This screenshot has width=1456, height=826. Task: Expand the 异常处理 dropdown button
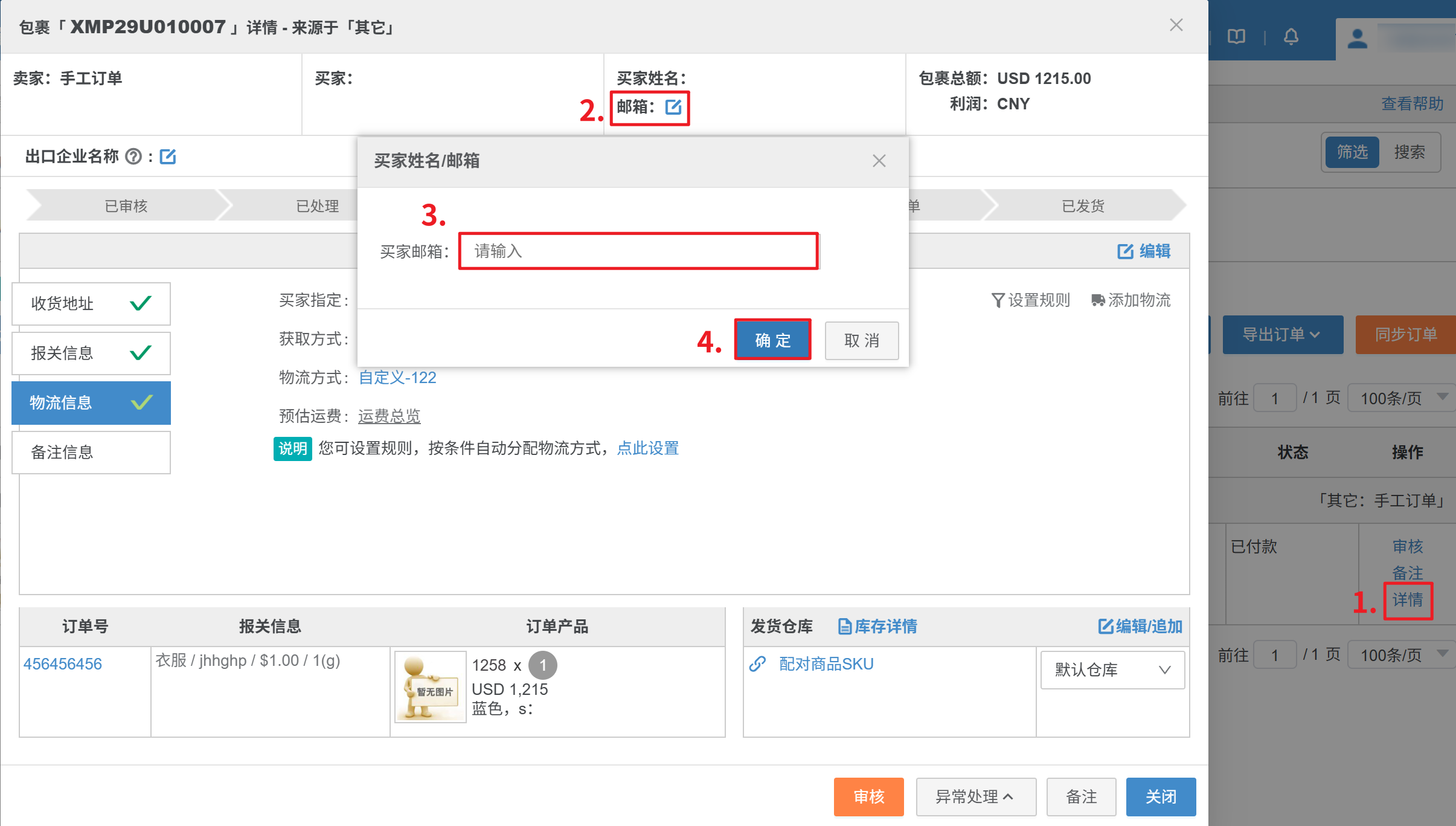click(x=975, y=797)
